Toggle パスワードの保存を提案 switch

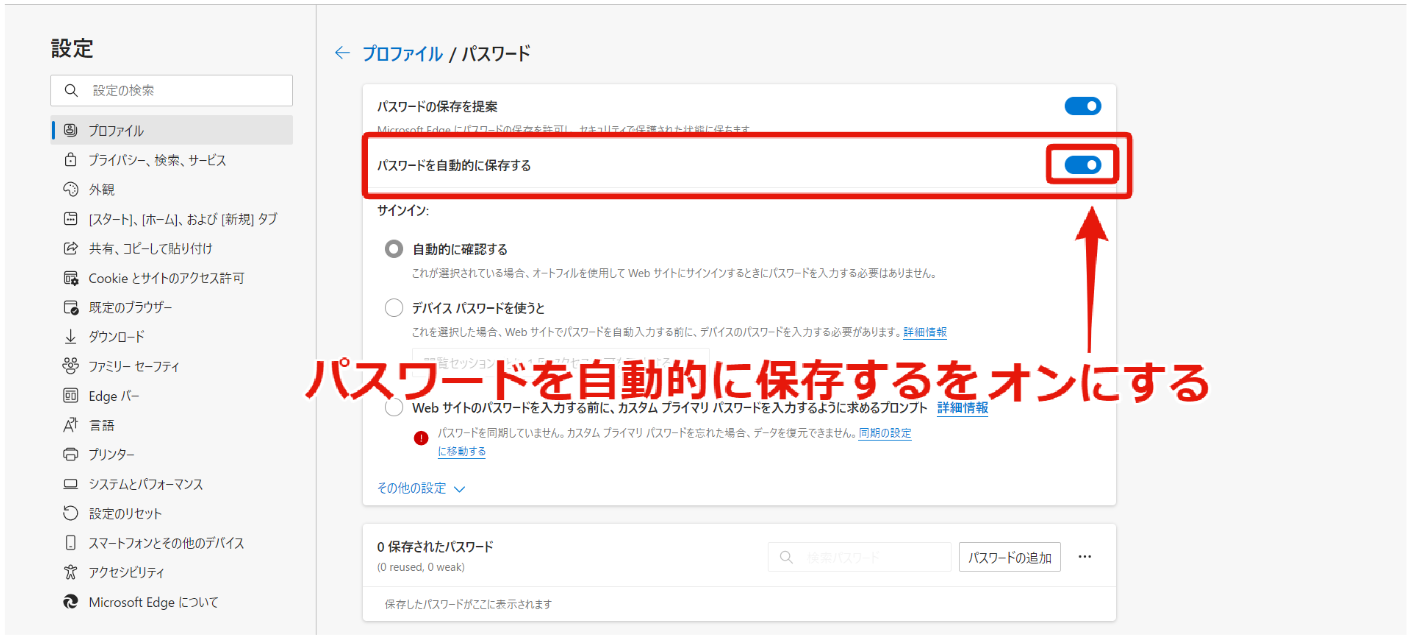pyautogui.click(x=1083, y=106)
